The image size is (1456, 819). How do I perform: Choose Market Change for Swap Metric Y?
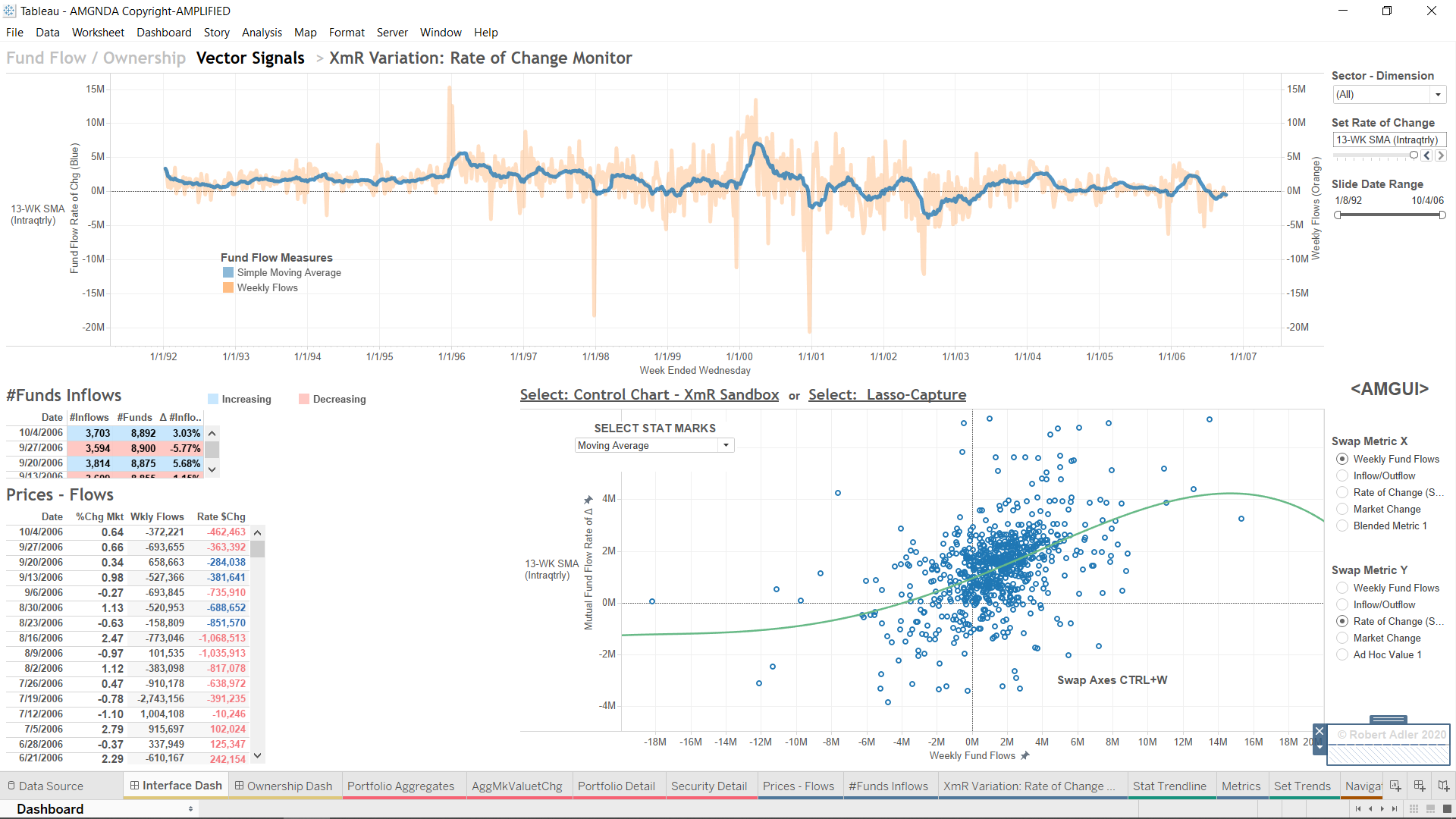pos(1342,639)
